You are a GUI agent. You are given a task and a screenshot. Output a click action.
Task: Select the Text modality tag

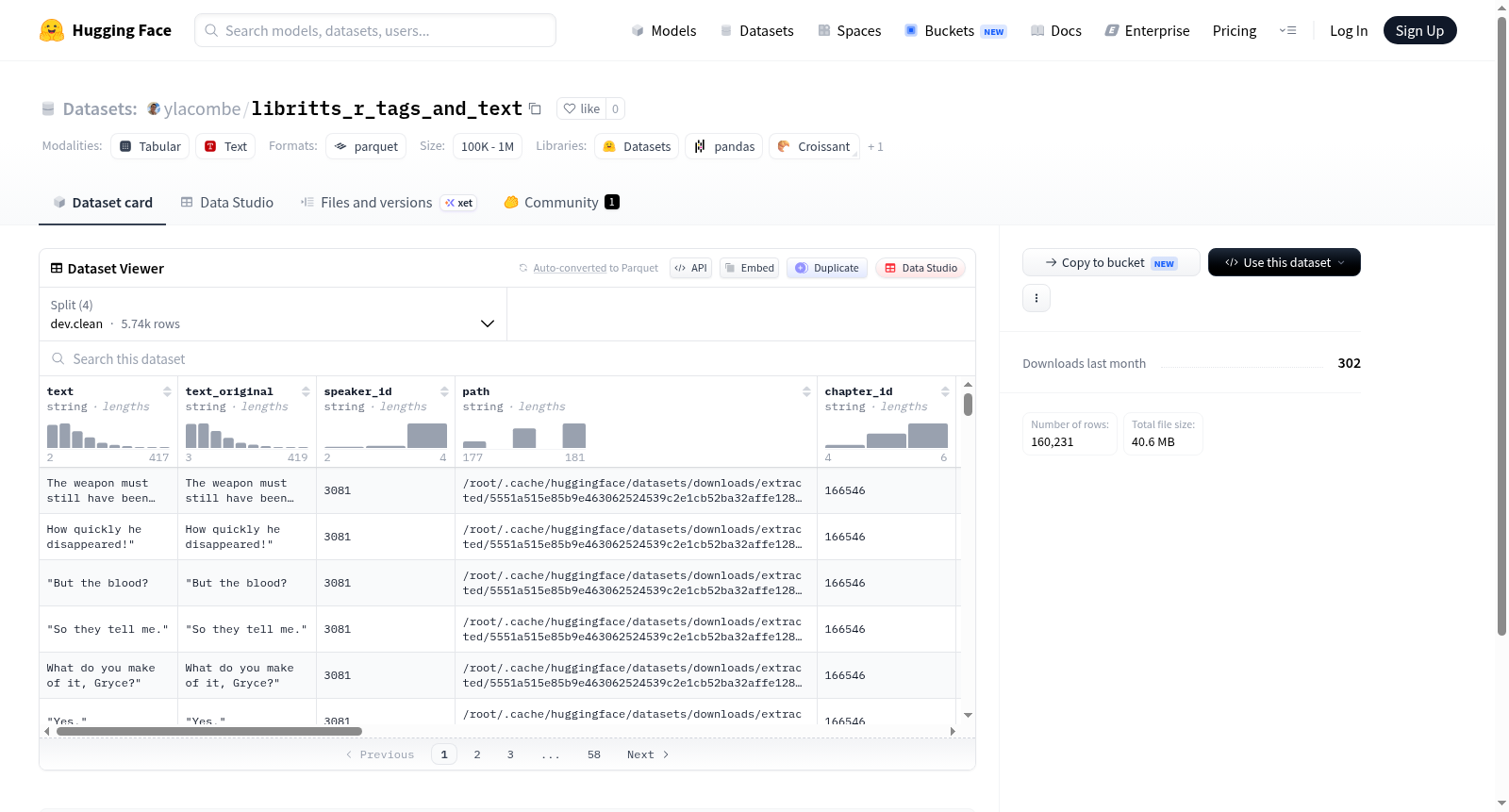tap(225, 146)
